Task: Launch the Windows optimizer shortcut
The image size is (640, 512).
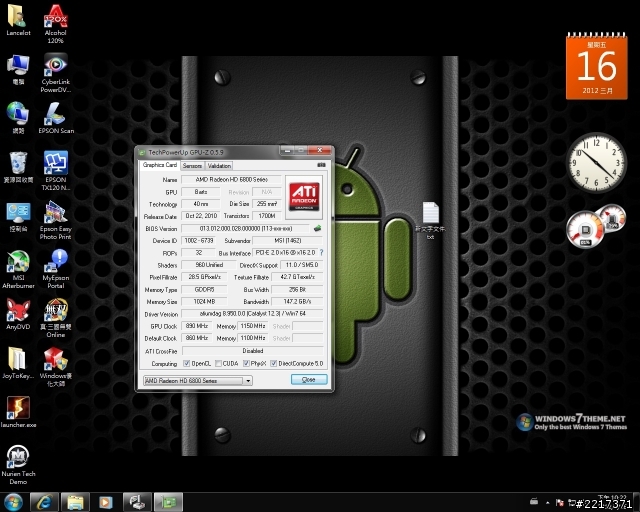Action: pos(56,367)
